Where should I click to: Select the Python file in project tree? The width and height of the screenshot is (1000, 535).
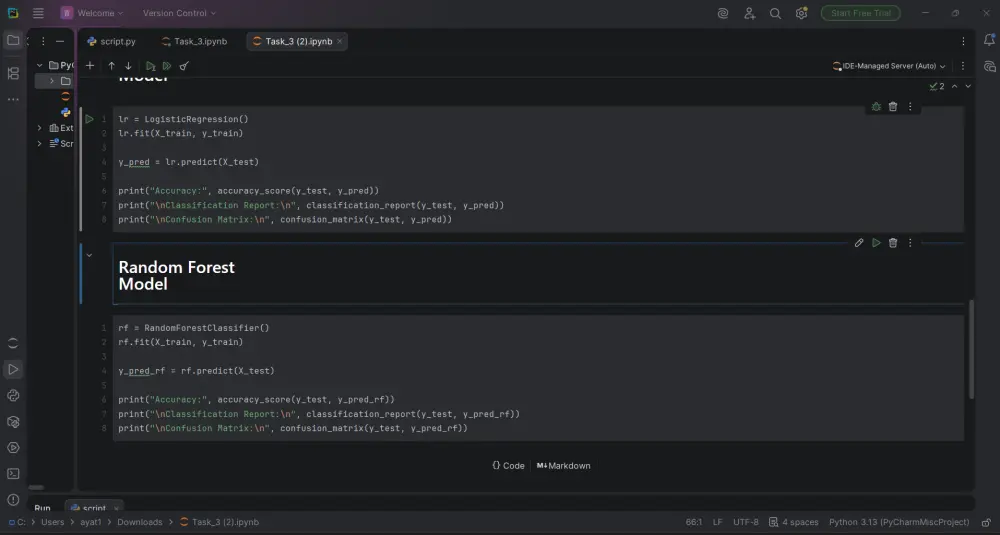66,112
